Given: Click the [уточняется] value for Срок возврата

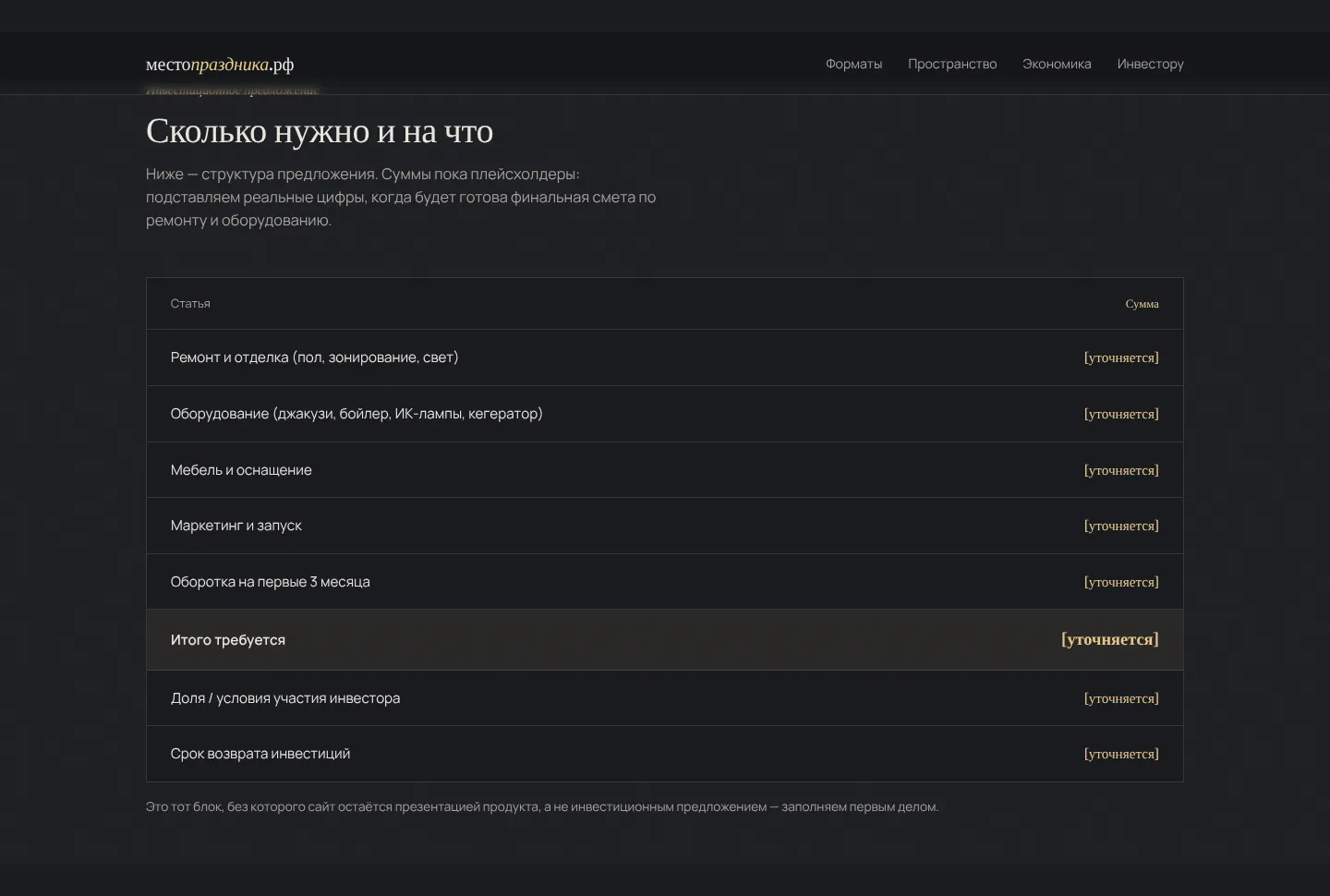Looking at the screenshot, I should pyautogui.click(x=1121, y=754).
